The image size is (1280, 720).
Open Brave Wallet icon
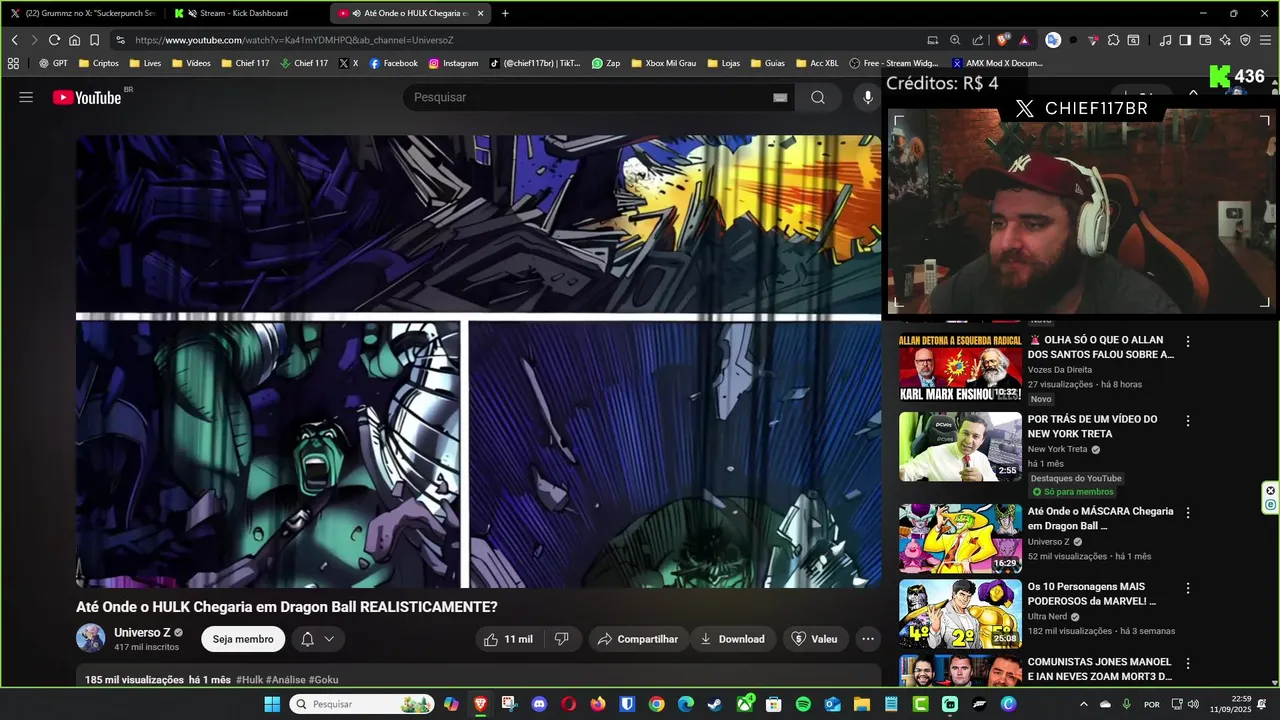1205,40
